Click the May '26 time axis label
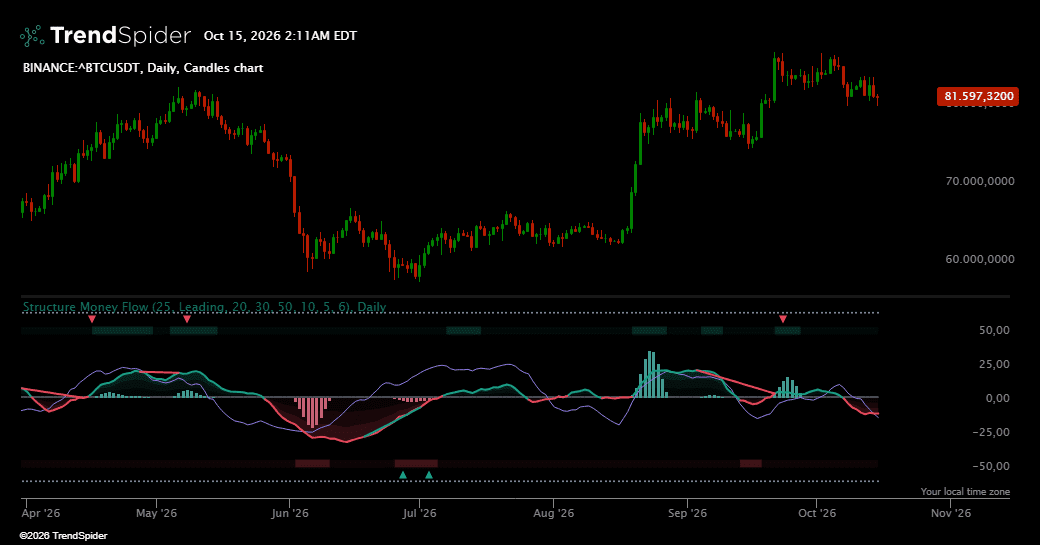 (157, 513)
